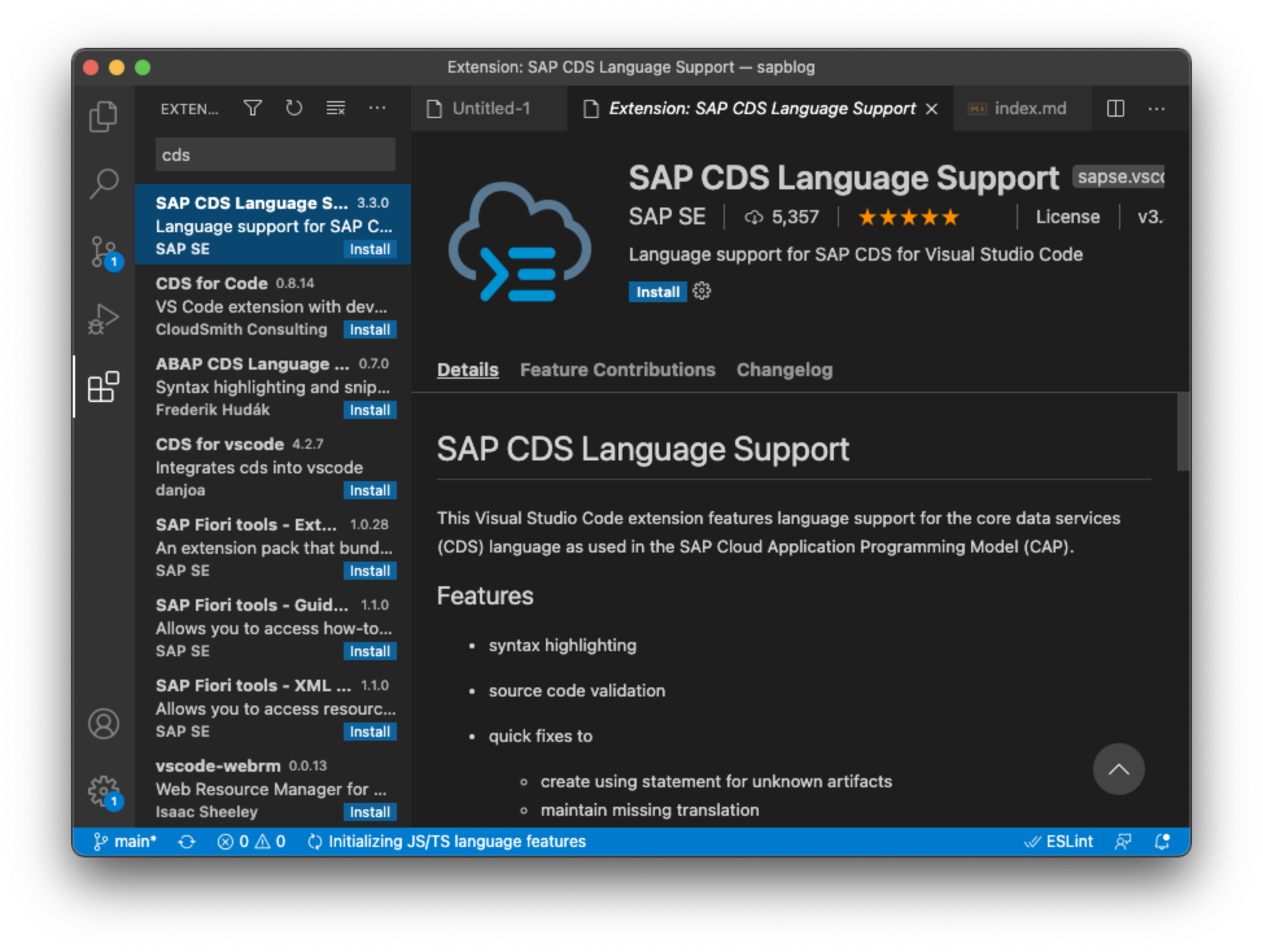
Task: Open the Manage gear in activity bar
Action: click(104, 791)
